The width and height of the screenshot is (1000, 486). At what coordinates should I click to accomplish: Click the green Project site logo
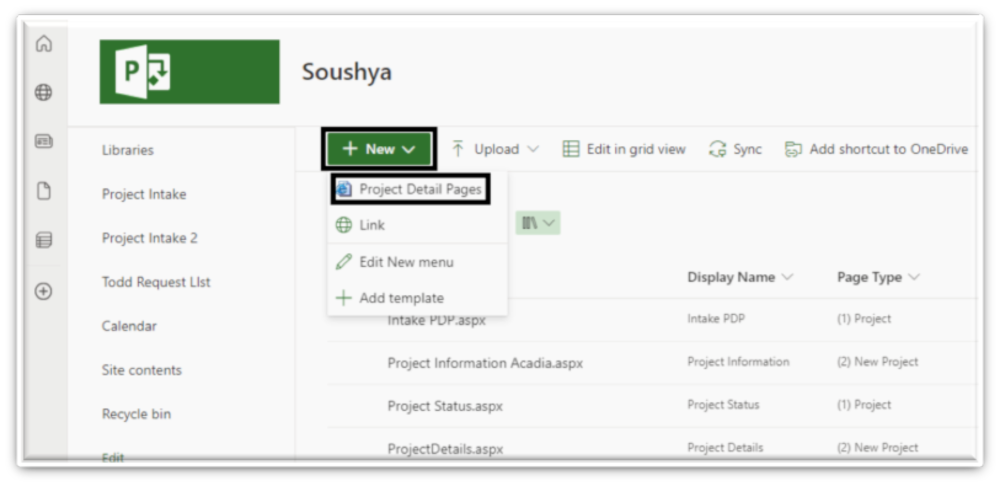pos(189,72)
